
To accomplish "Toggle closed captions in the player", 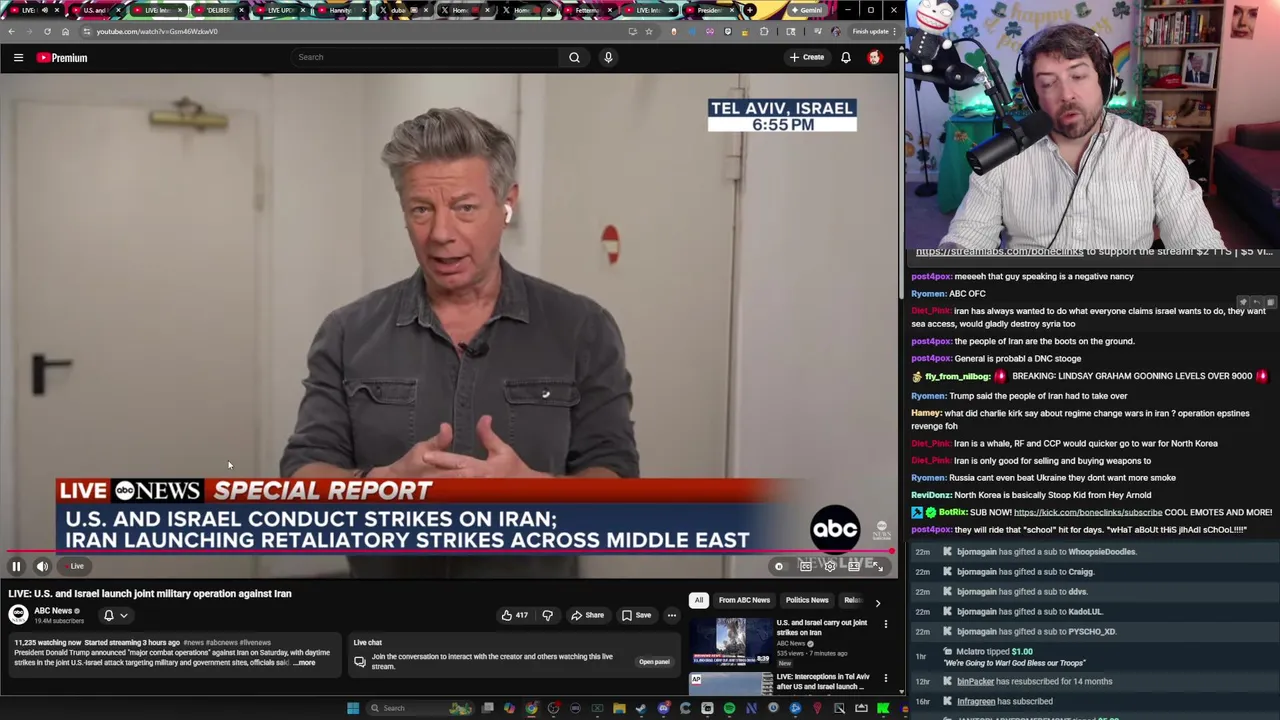I will (x=806, y=566).
